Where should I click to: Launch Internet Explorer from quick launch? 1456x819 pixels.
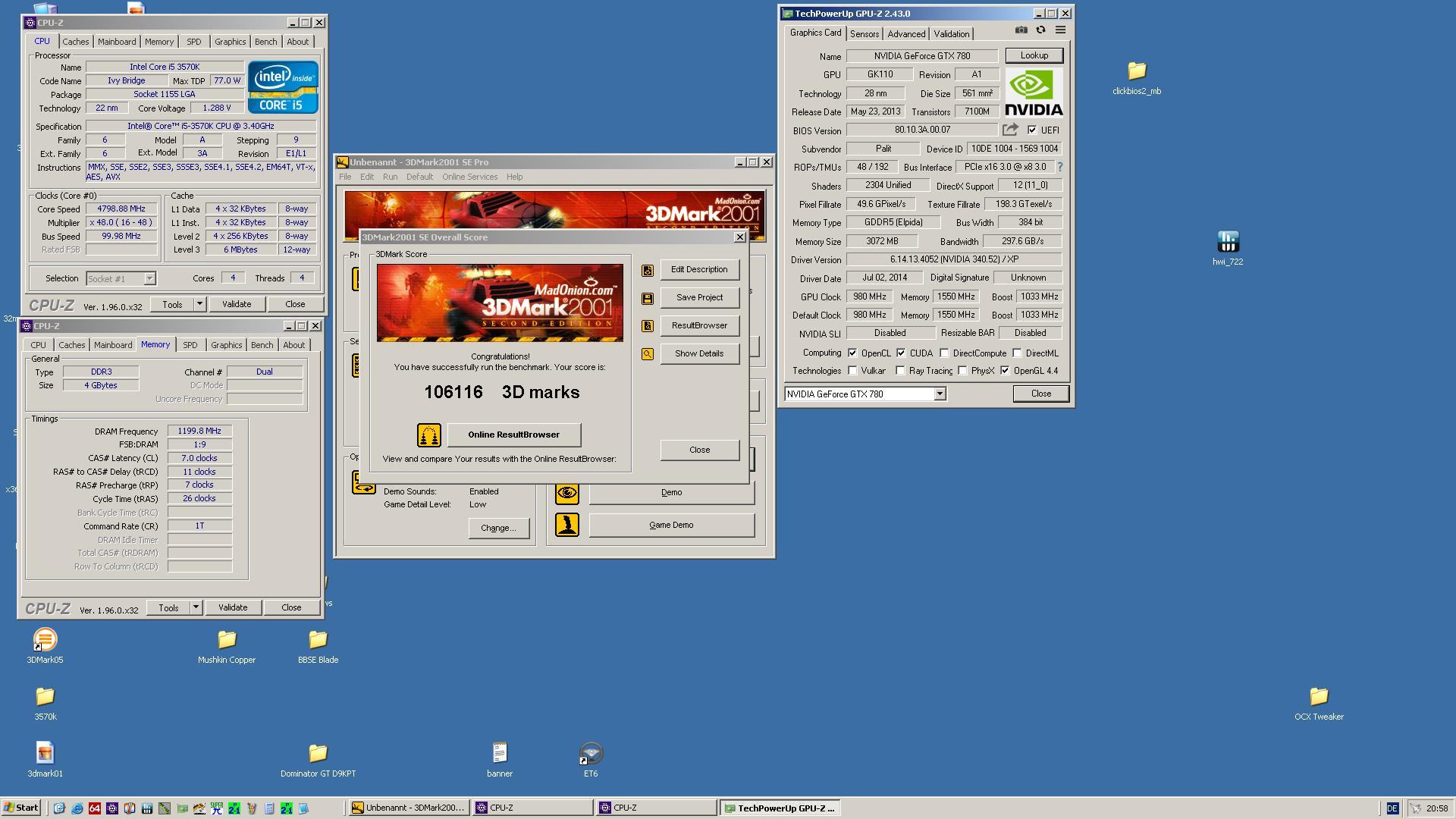(x=77, y=808)
